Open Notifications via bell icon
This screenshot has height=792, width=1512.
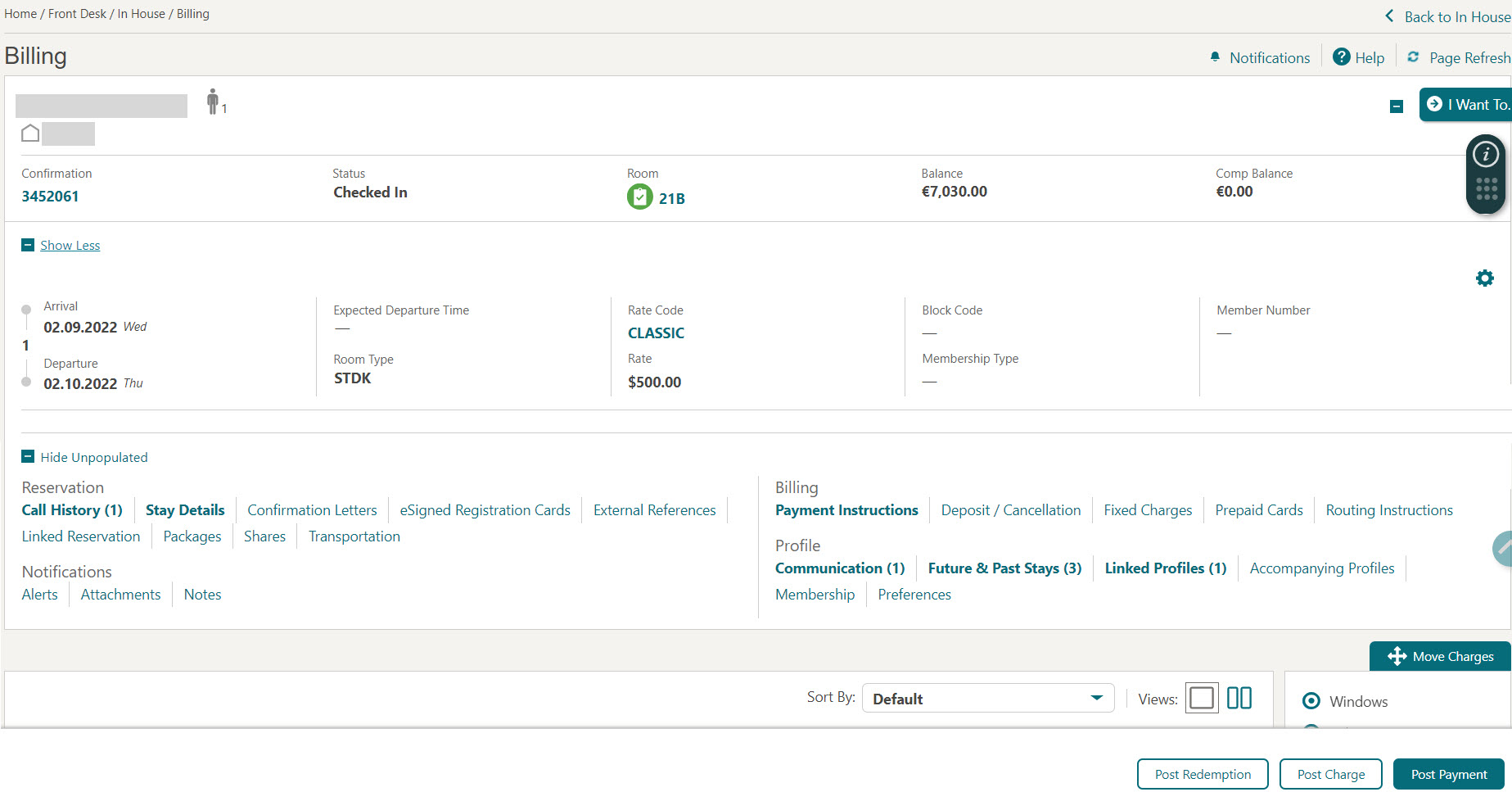(x=1215, y=57)
